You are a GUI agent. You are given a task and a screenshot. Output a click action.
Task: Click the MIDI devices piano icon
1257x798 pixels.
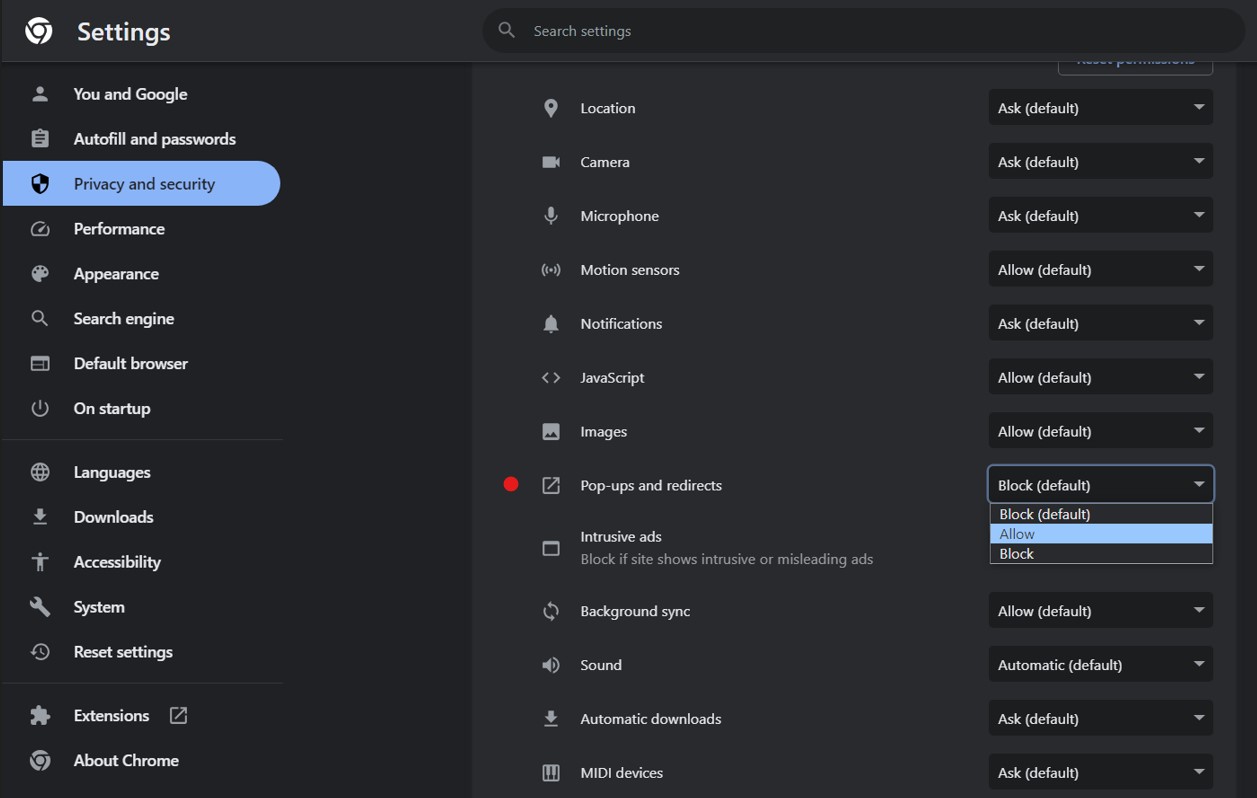click(x=551, y=773)
